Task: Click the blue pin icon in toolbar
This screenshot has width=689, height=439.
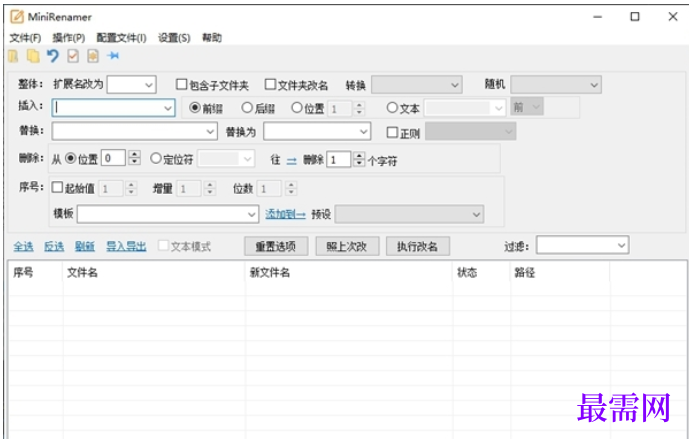Action: click(x=113, y=56)
